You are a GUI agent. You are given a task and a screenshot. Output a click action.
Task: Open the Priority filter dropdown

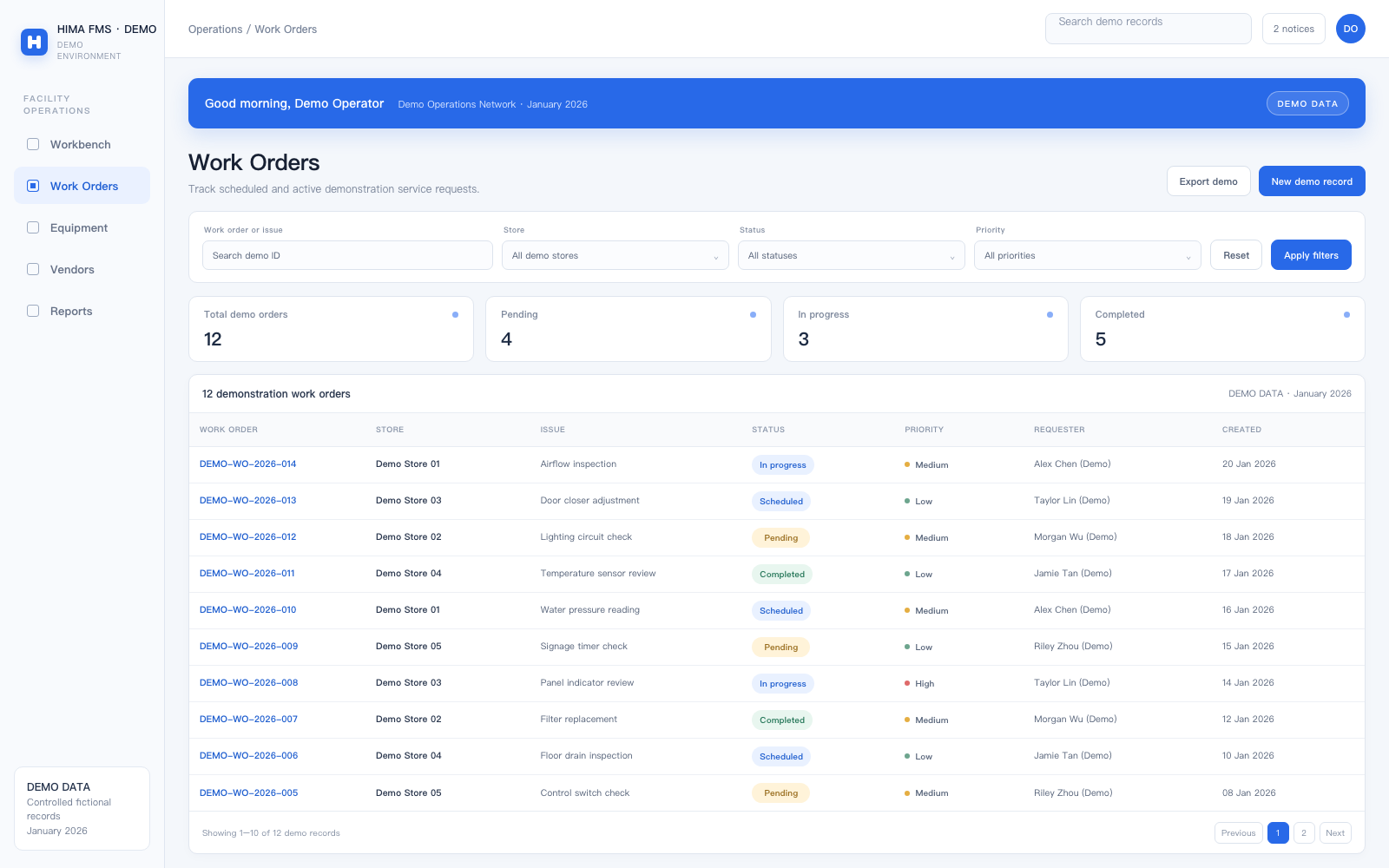pos(1088,255)
